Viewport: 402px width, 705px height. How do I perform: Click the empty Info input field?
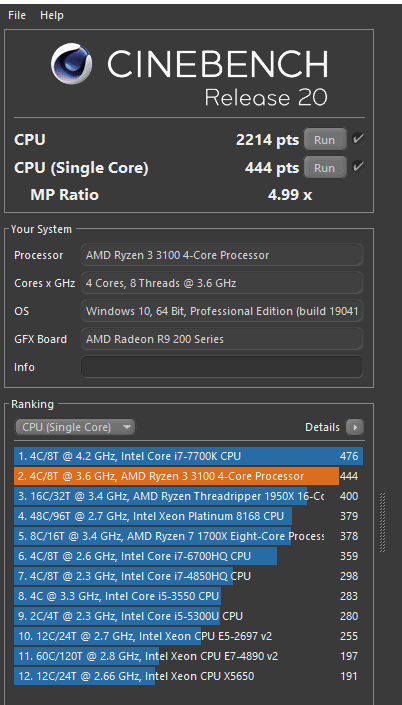click(222, 367)
